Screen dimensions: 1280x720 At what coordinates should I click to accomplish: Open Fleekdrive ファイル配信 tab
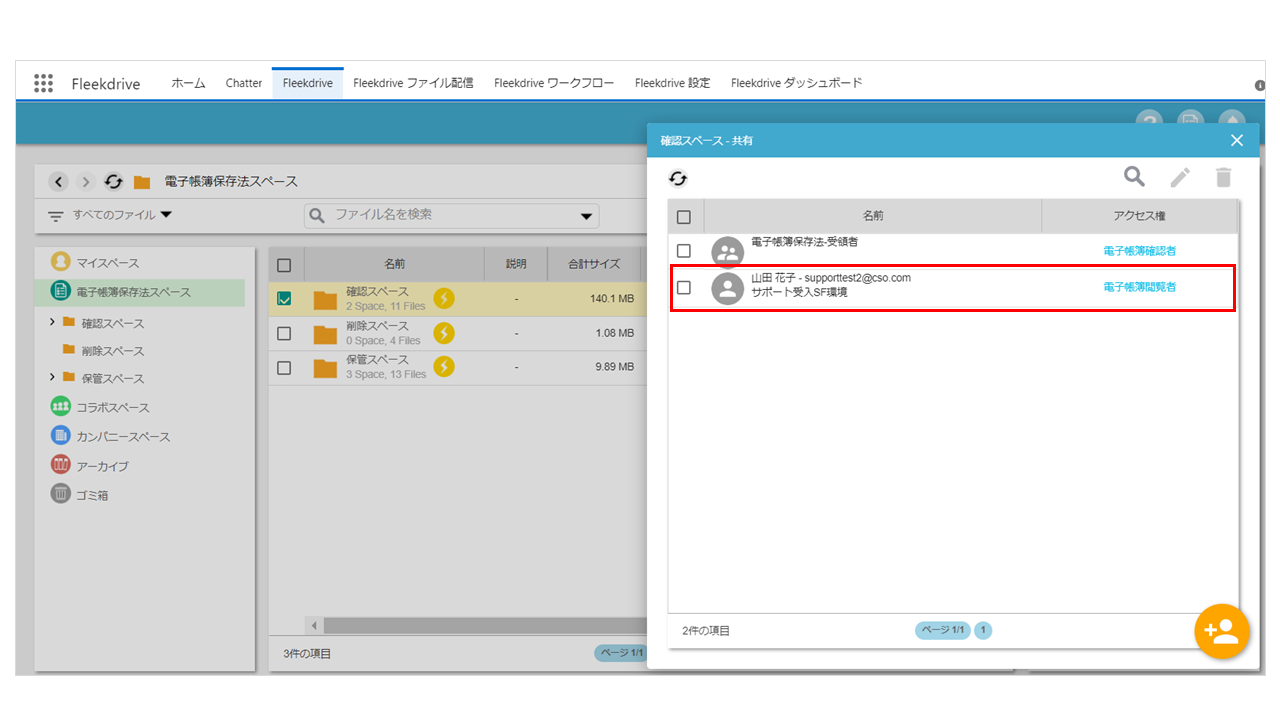pyautogui.click(x=413, y=83)
